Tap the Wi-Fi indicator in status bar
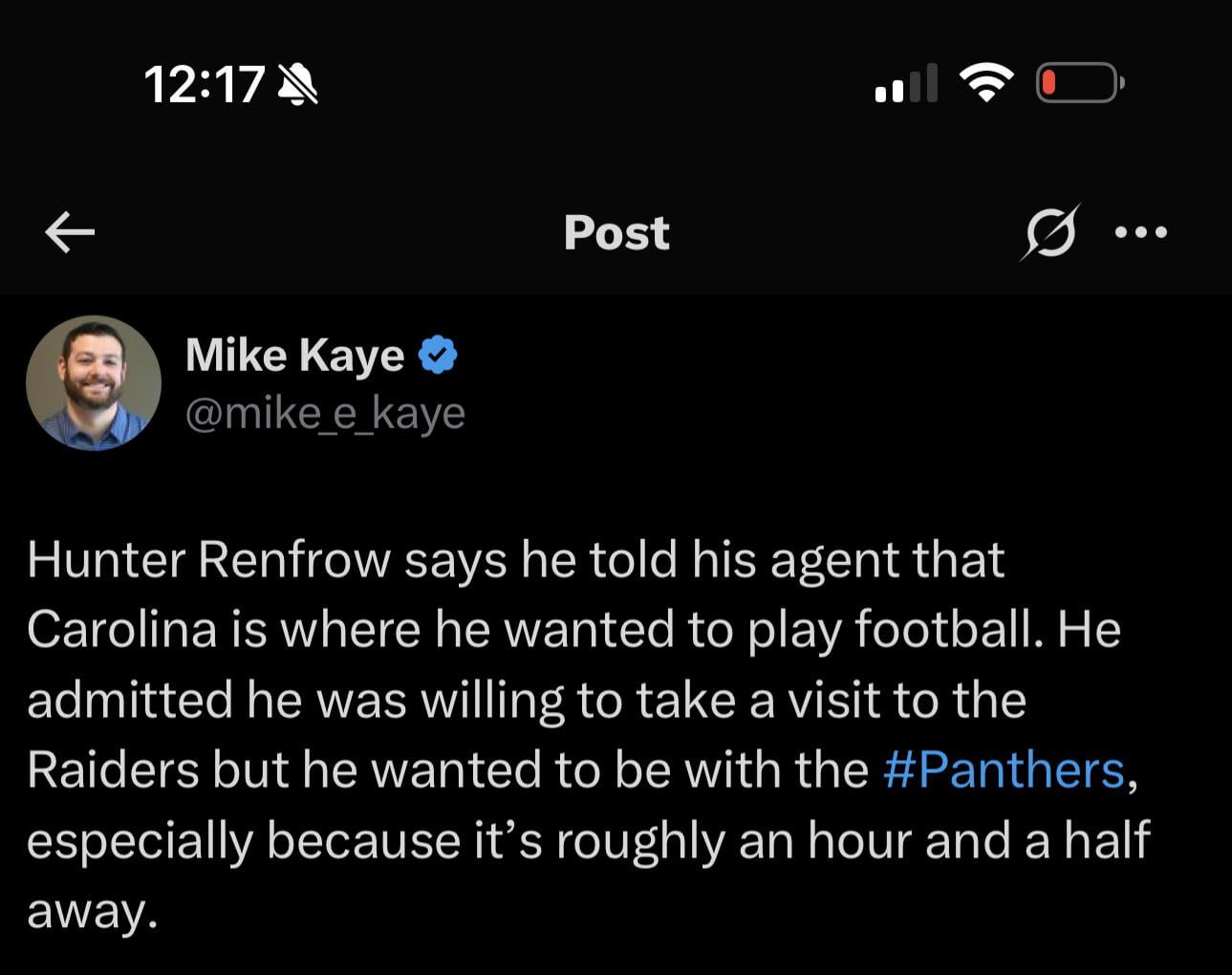1232x975 pixels. [987, 82]
